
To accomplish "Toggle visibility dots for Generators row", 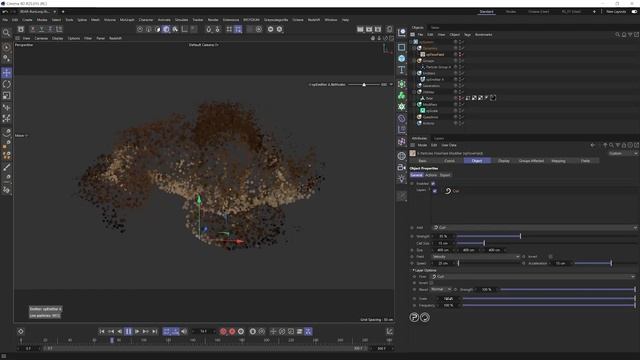I will (x=460, y=86).
